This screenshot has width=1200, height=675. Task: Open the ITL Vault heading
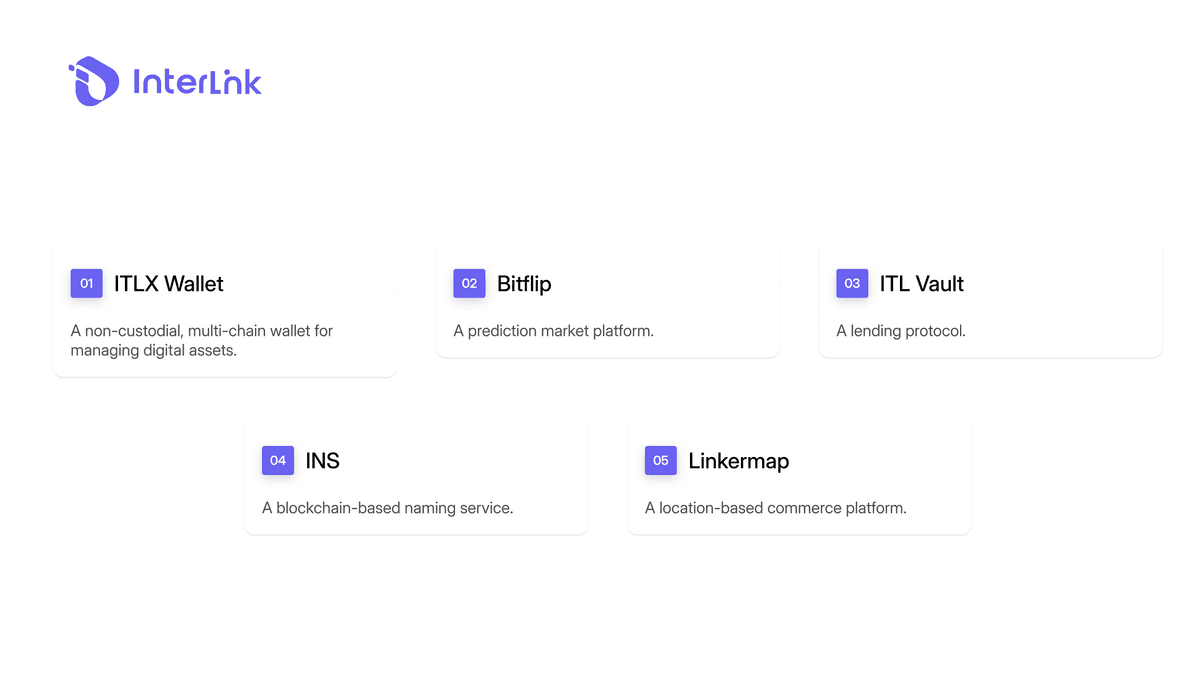(x=922, y=284)
